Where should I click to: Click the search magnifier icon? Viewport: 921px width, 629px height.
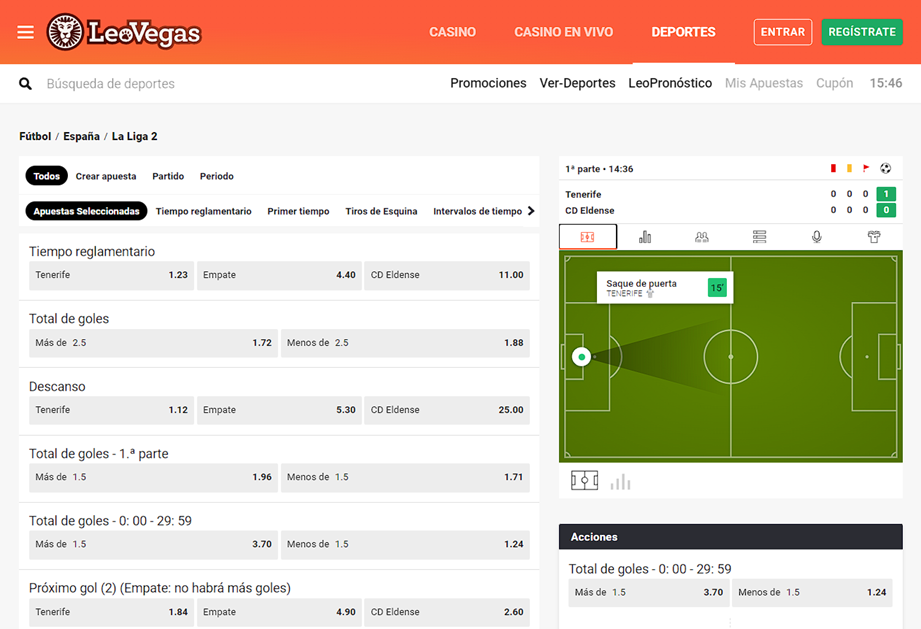(x=26, y=84)
